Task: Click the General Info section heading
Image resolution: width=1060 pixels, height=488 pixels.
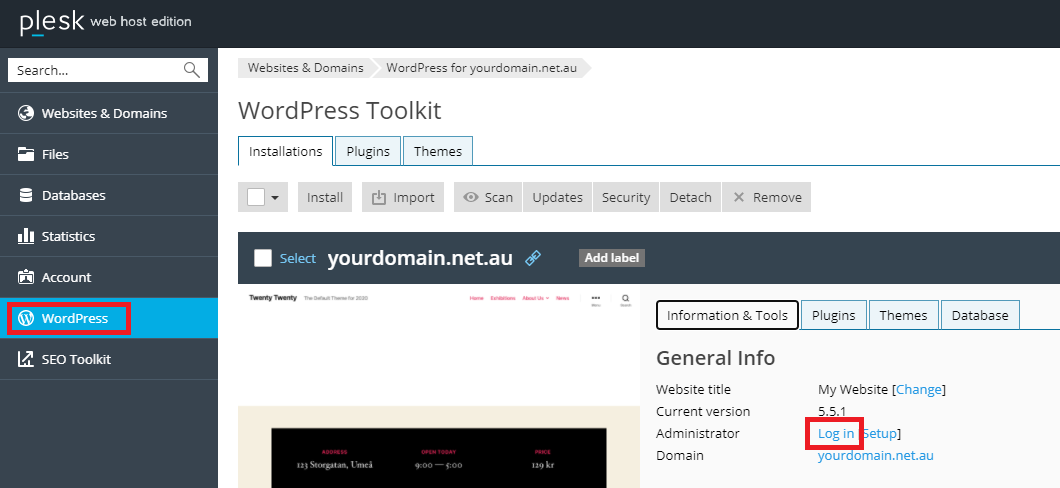Action: tap(716, 358)
